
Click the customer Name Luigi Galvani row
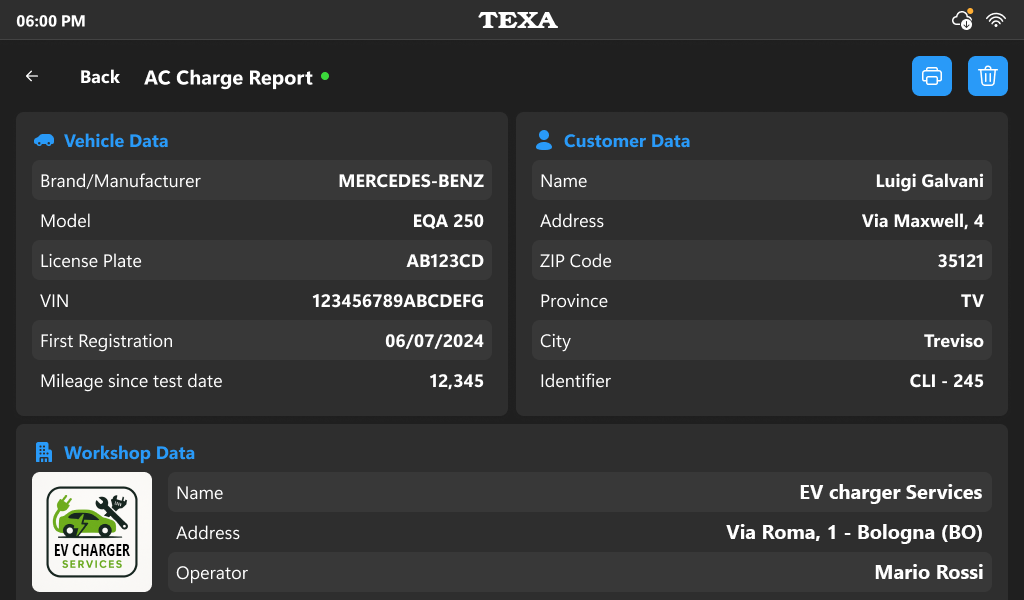(762, 181)
